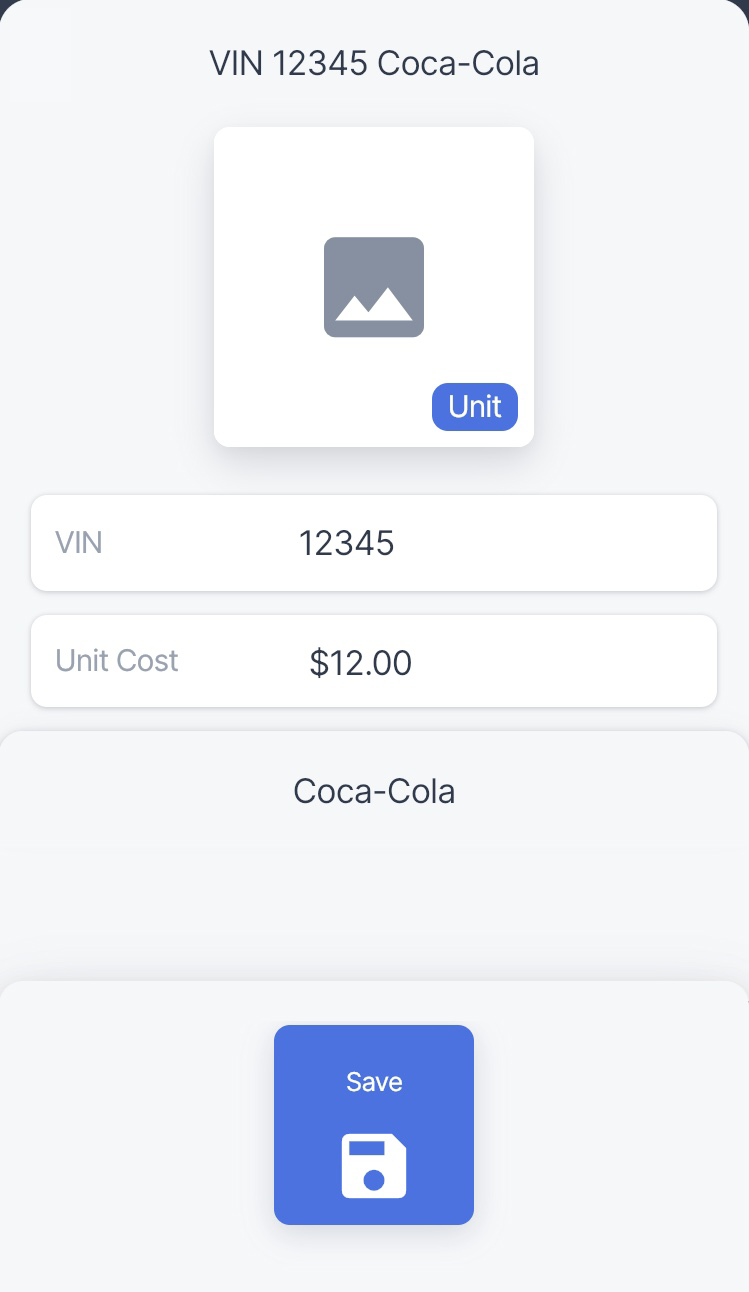The width and height of the screenshot is (749, 1292).
Task: Click the floppy disk save icon
Action: [374, 1165]
